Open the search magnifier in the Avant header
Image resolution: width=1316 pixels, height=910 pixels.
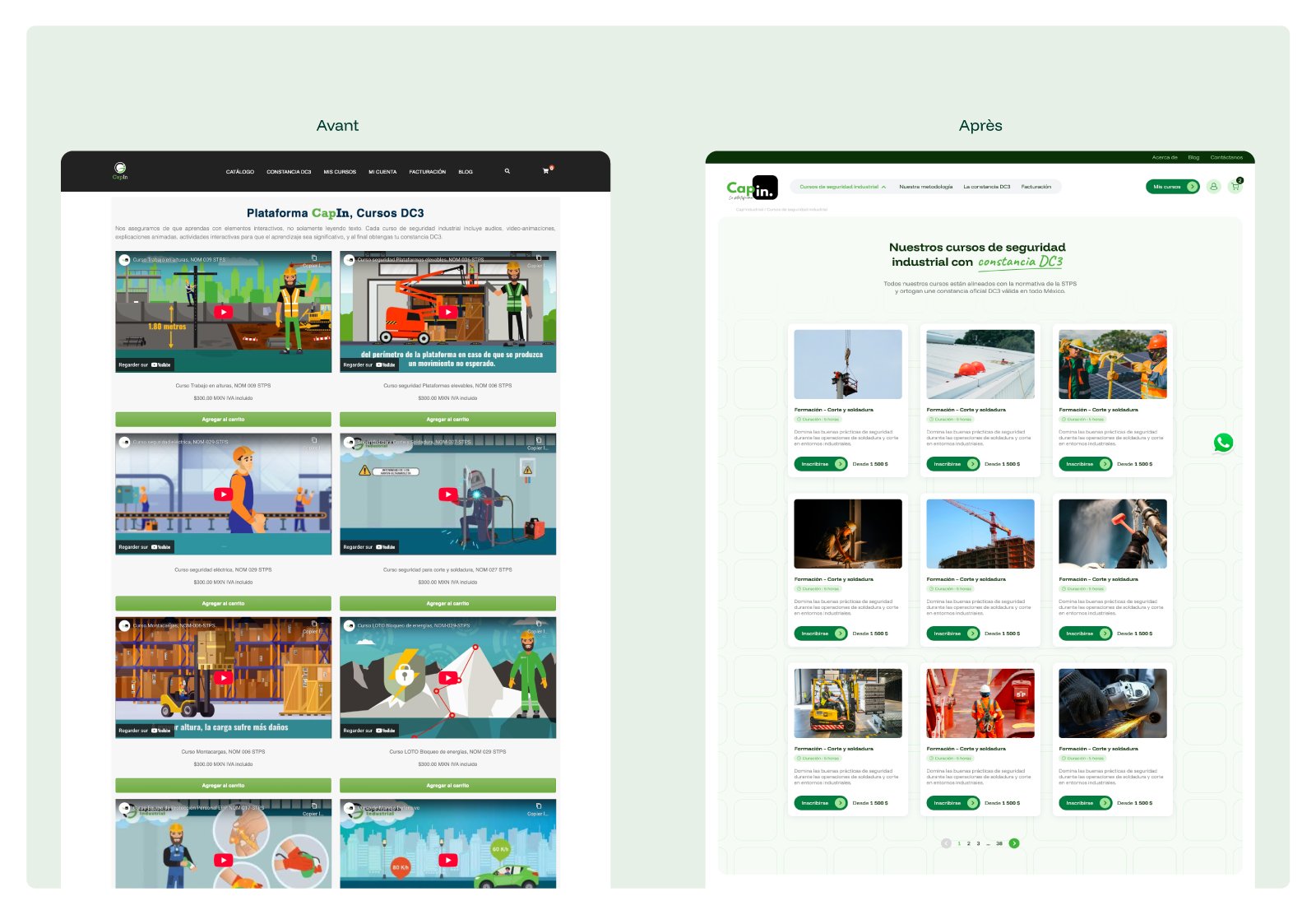(507, 171)
